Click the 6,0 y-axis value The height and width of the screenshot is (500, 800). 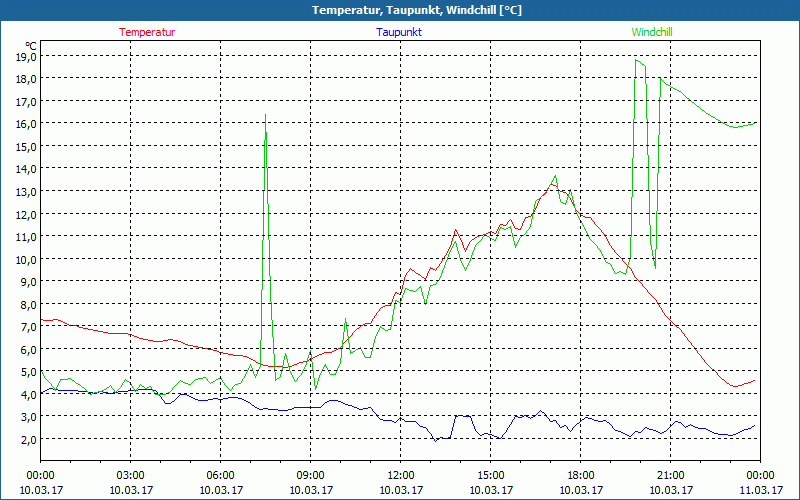[x=29, y=349]
